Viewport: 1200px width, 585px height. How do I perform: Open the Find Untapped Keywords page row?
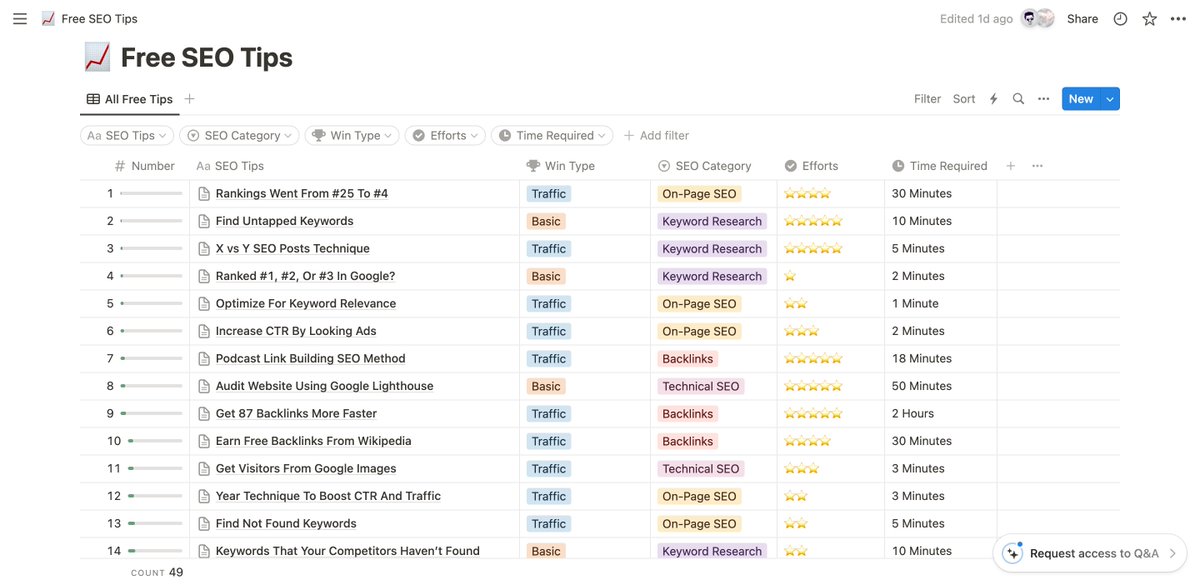coord(282,220)
